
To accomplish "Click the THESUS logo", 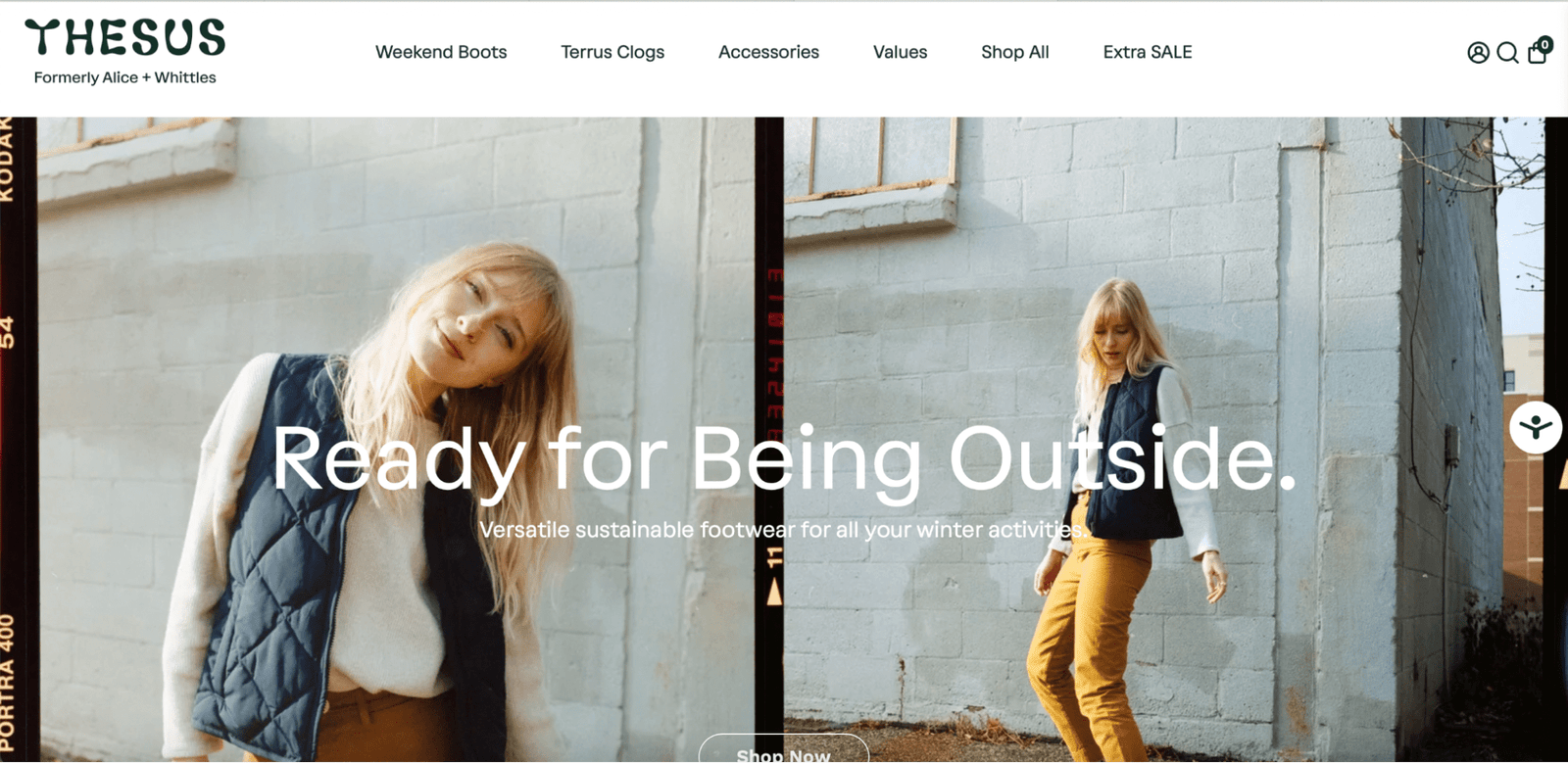I will tap(125, 37).
